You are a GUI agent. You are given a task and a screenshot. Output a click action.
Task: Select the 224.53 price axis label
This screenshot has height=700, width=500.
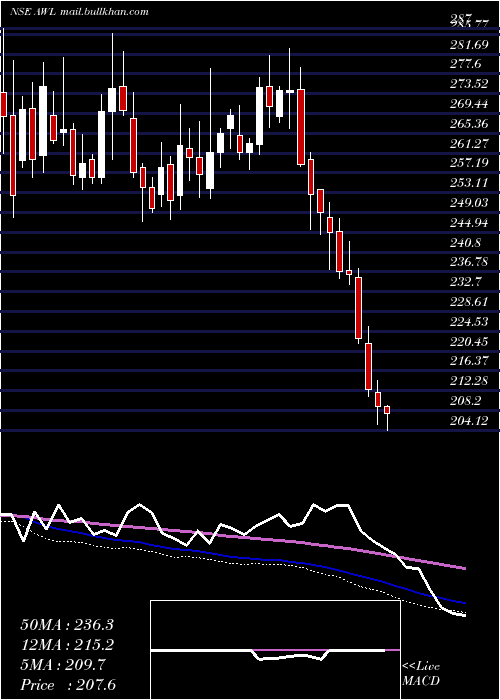tap(468, 321)
